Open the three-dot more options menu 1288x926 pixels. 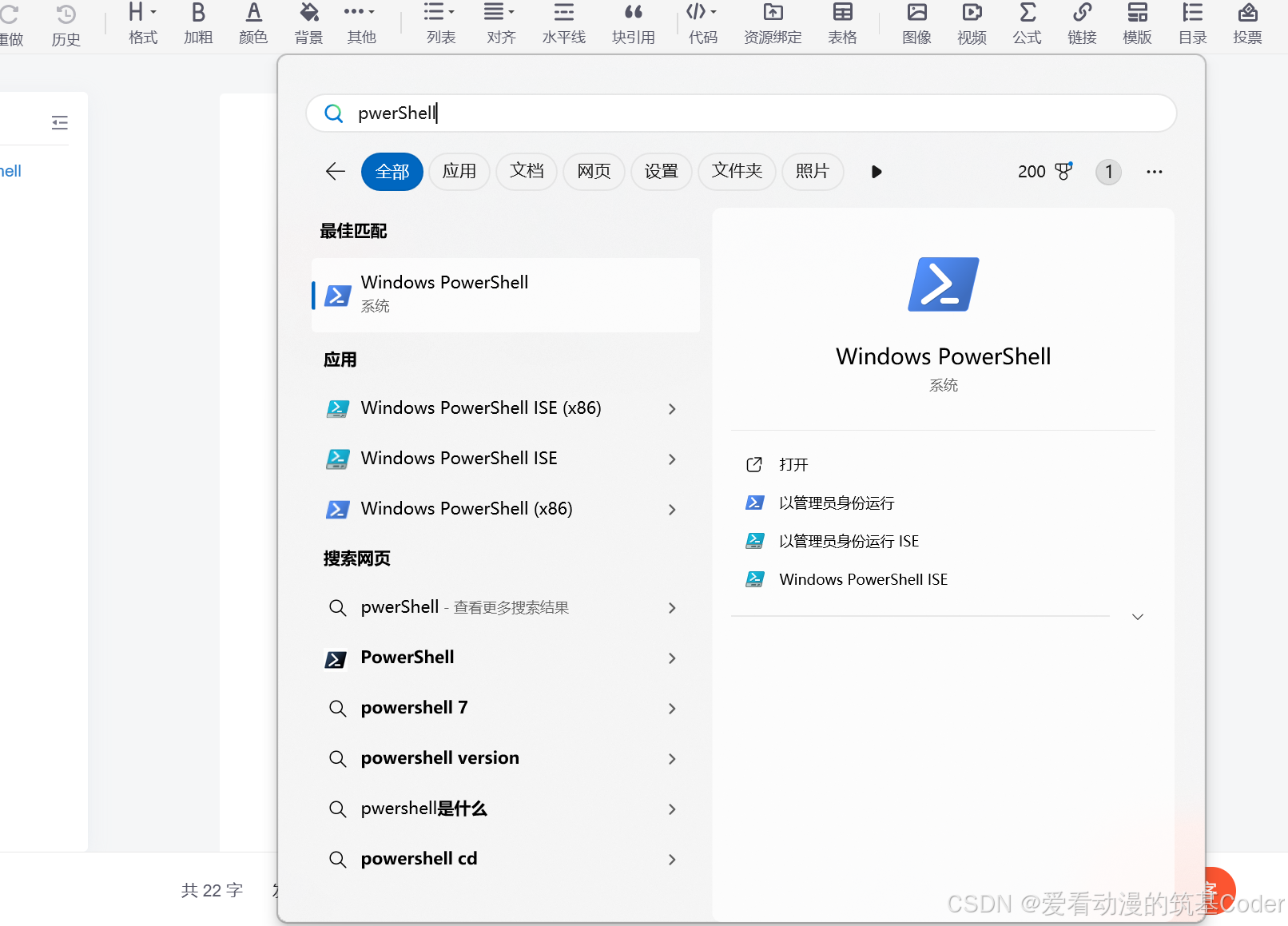pos(1155,172)
